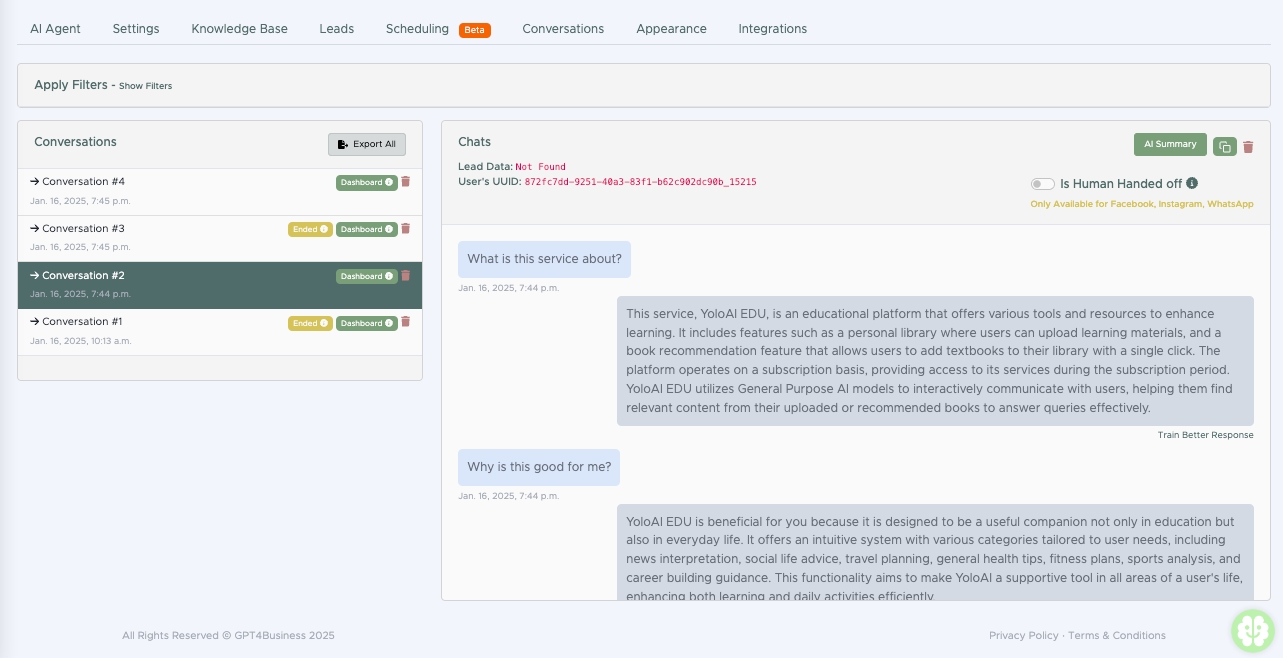Screen dimensions: 1283x658
Task: Open Conversation #4 in the list
Action: click(83, 182)
